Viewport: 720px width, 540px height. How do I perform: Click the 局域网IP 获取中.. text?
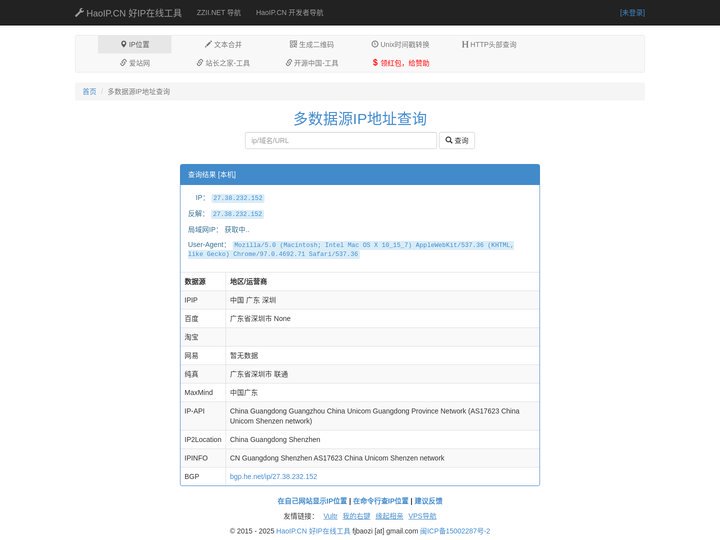click(x=219, y=230)
